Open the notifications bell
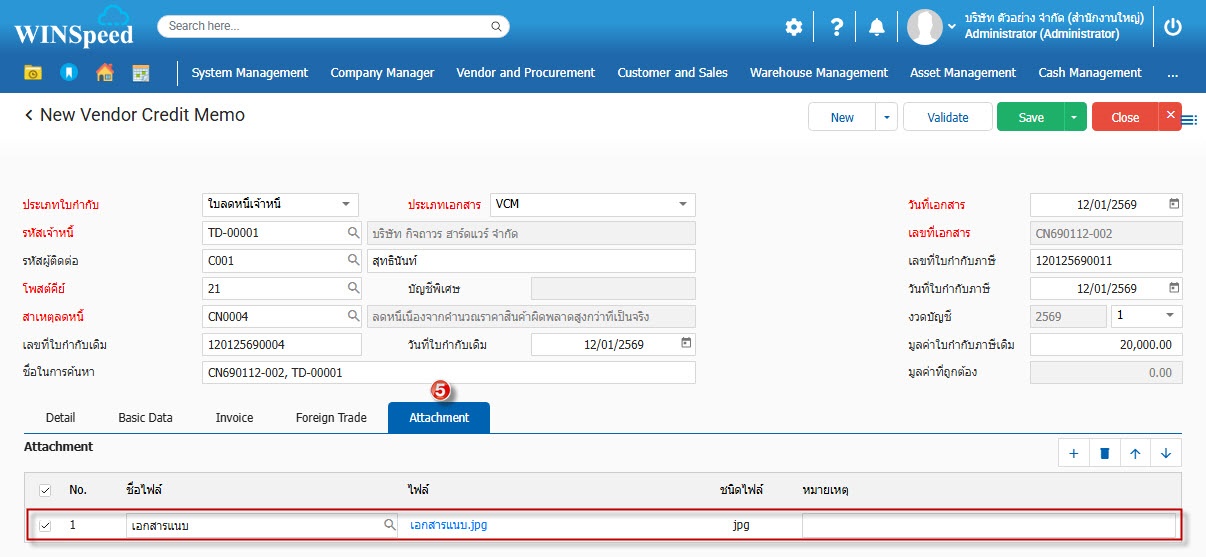Screen dimensions: 1206x557 coord(876,27)
